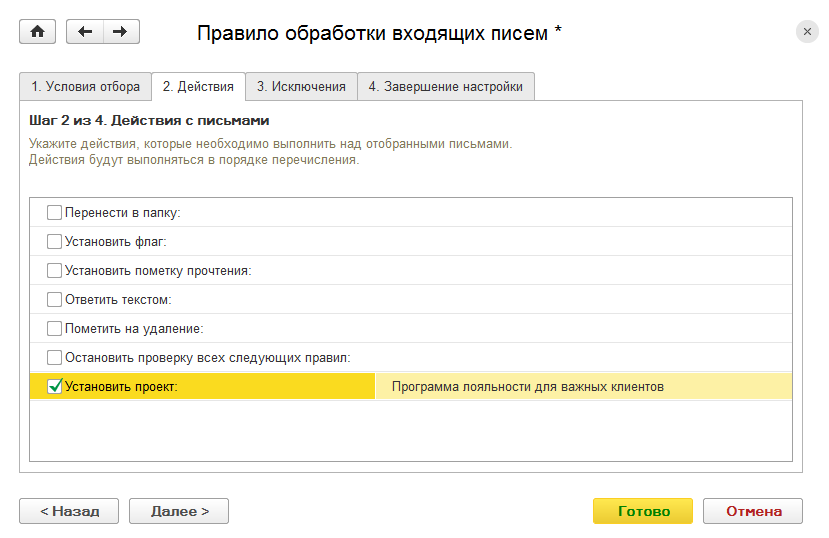
Task: Open the '3. Исключения' tab
Action: click(301, 87)
